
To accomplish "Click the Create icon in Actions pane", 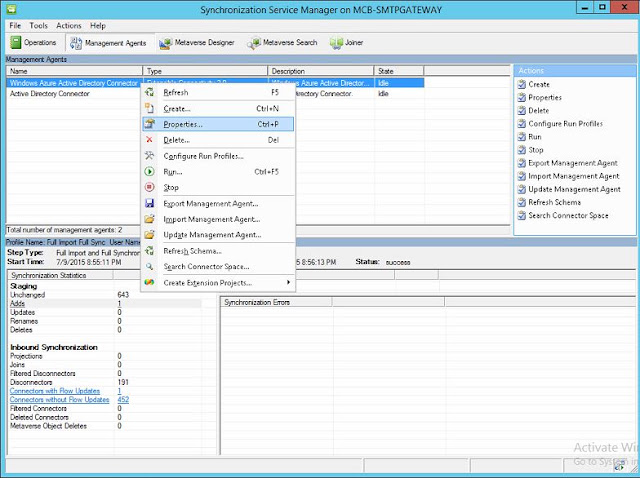I will [522, 84].
